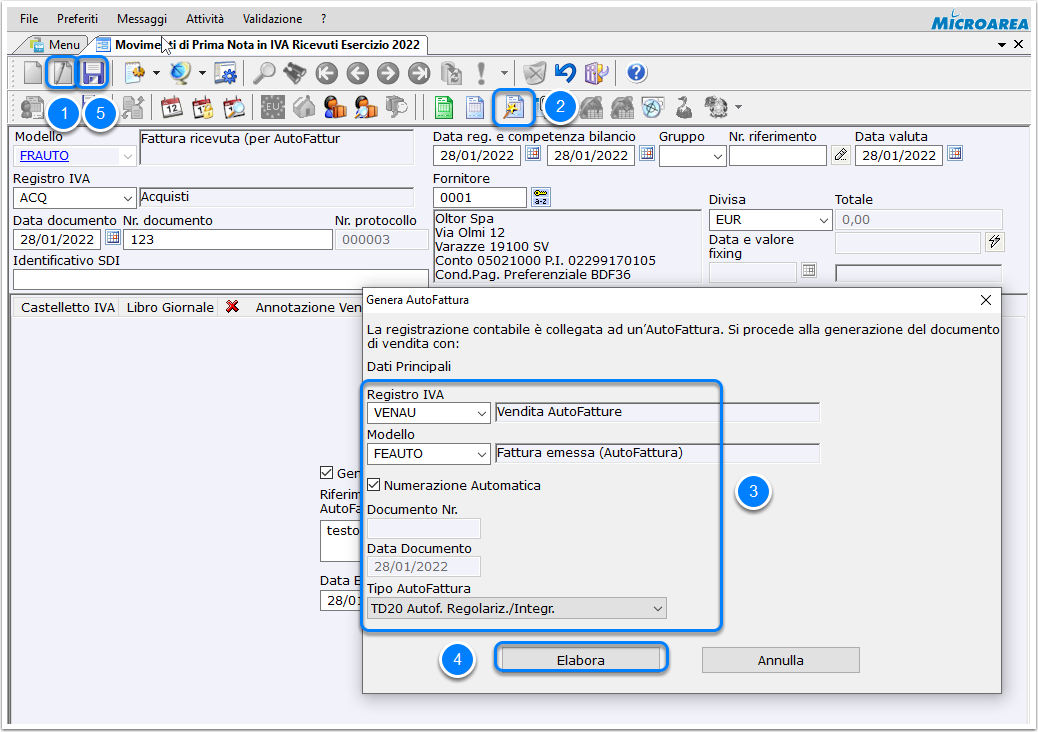Open the Modello FEAUTO dropdown in dialog

pyautogui.click(x=482, y=455)
